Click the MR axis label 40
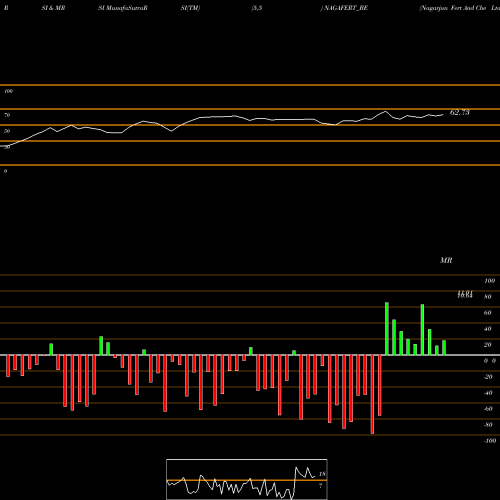The height and width of the screenshot is (500, 500). click(488, 329)
